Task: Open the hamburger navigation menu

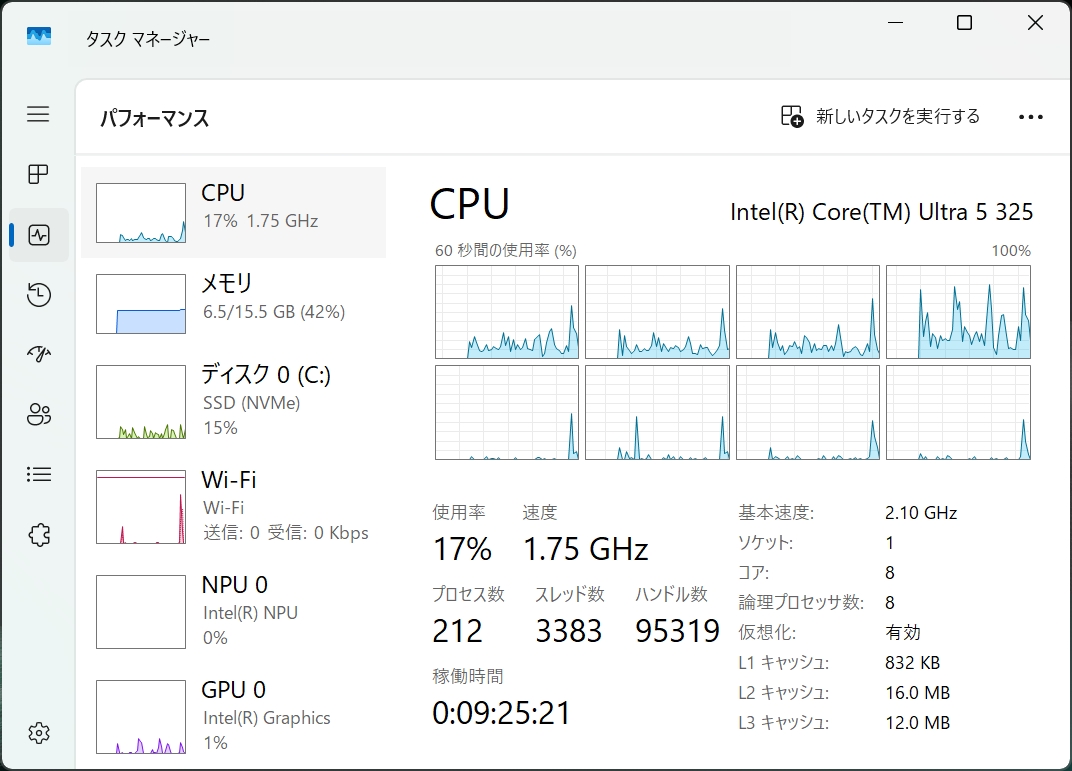Action: (x=38, y=114)
